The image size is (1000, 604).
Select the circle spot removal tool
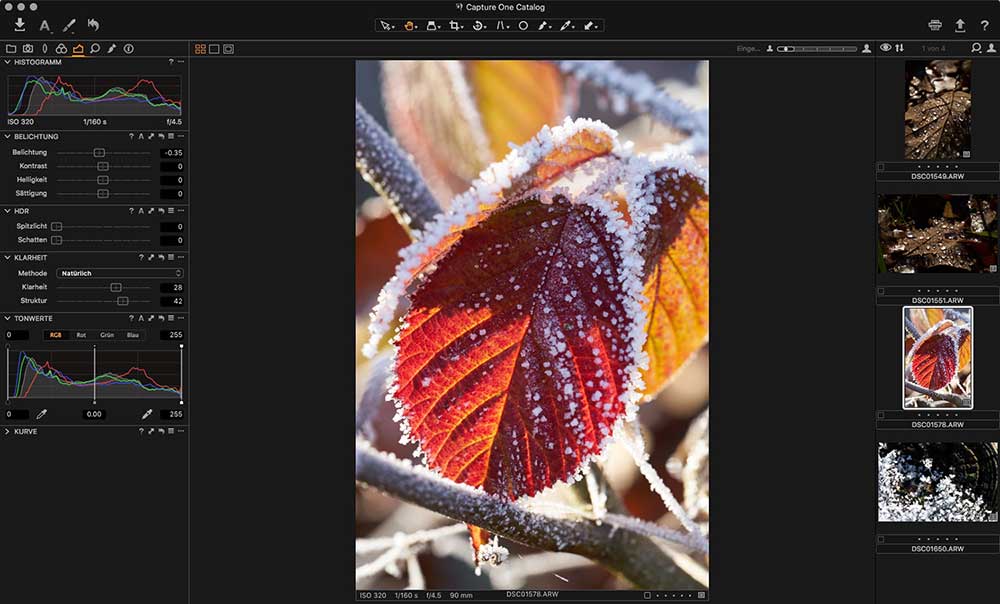[523, 26]
